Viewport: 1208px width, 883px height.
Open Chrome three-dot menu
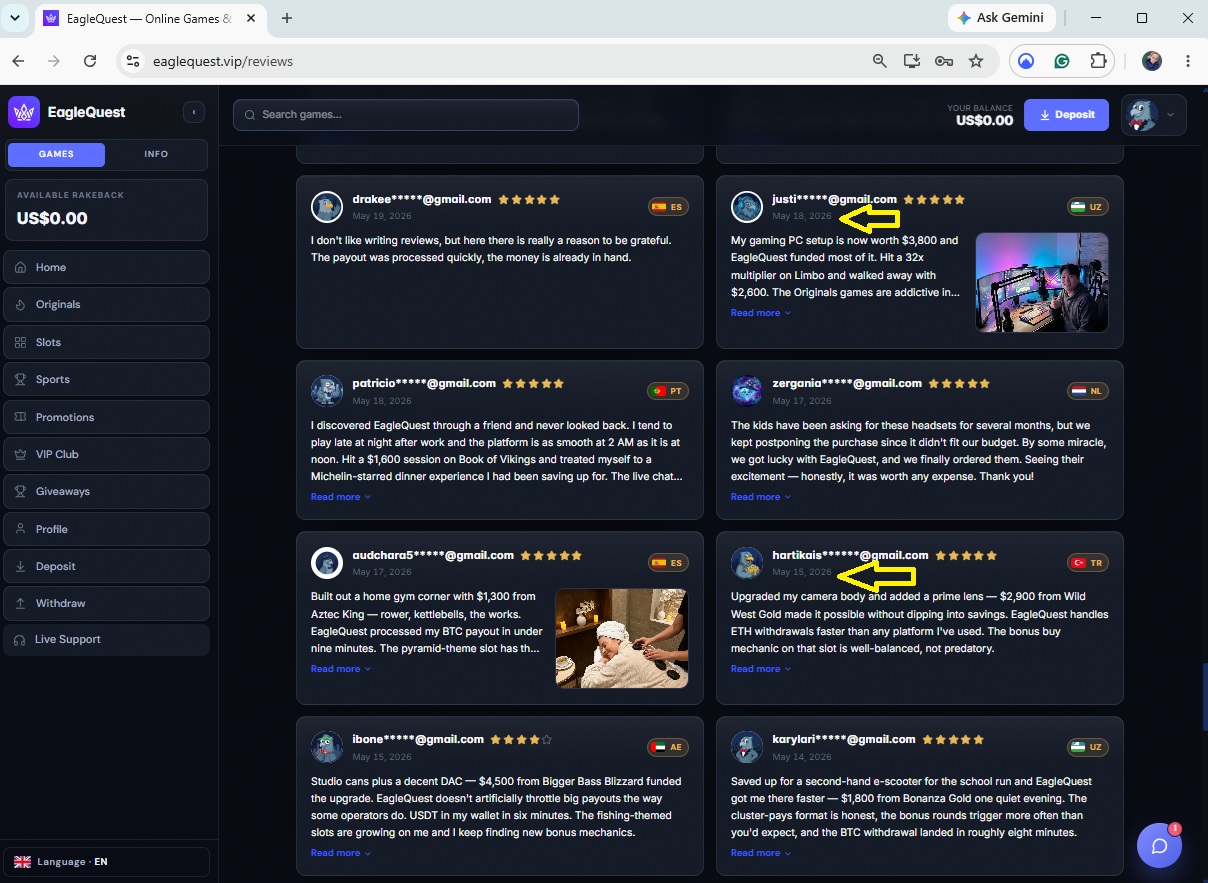1188,61
